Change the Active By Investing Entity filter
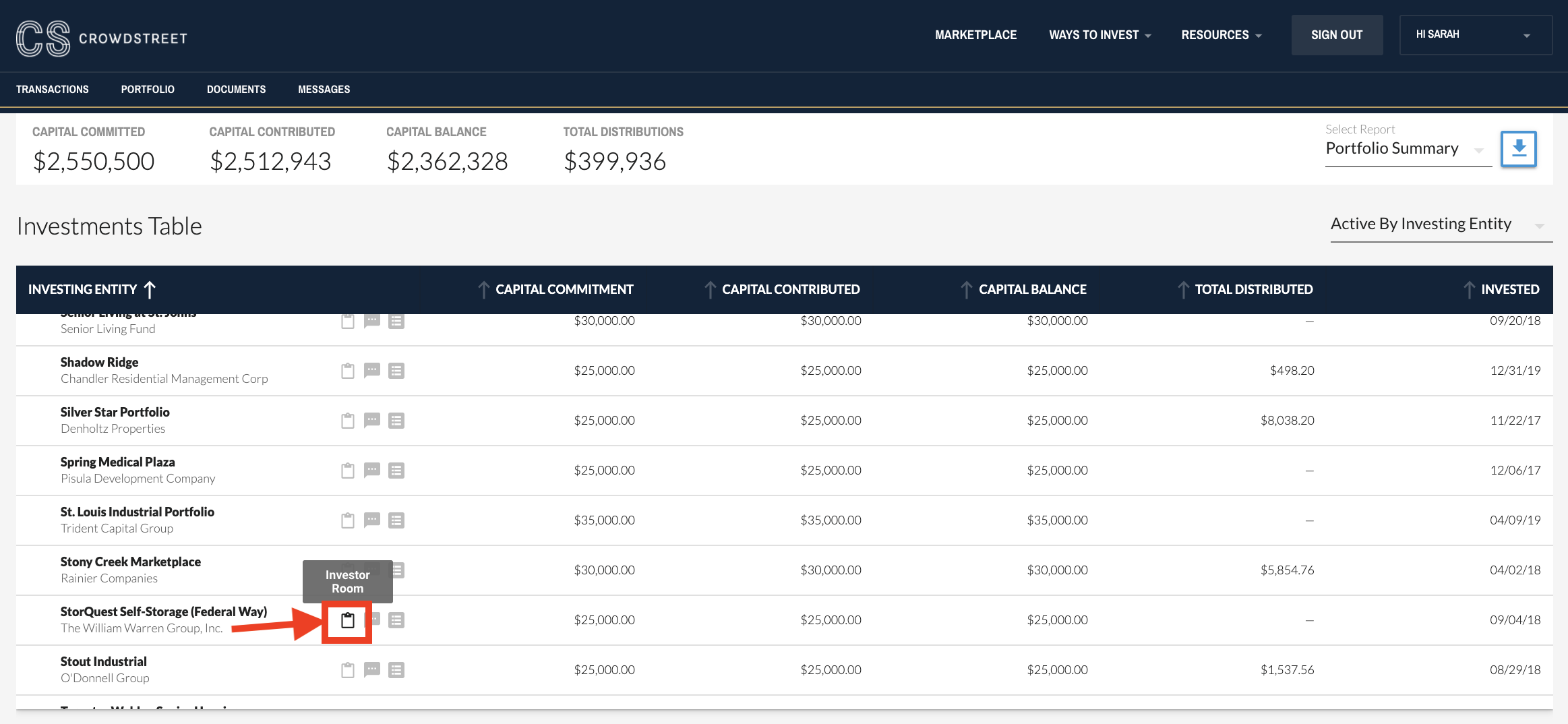The image size is (1568, 724). [1441, 224]
